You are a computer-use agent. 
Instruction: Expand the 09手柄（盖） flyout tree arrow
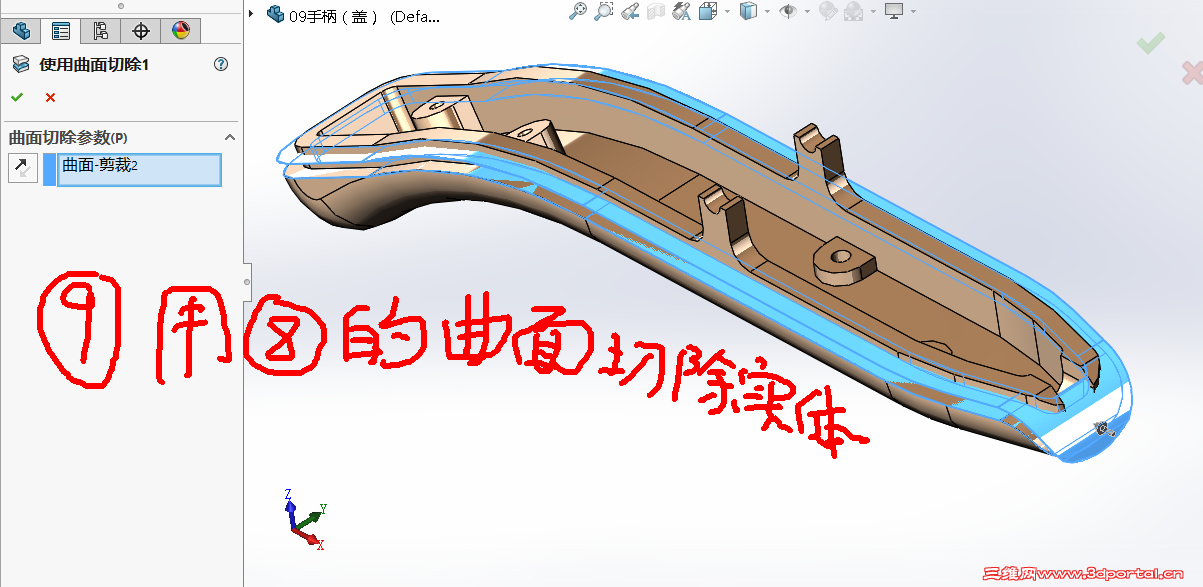(249, 14)
